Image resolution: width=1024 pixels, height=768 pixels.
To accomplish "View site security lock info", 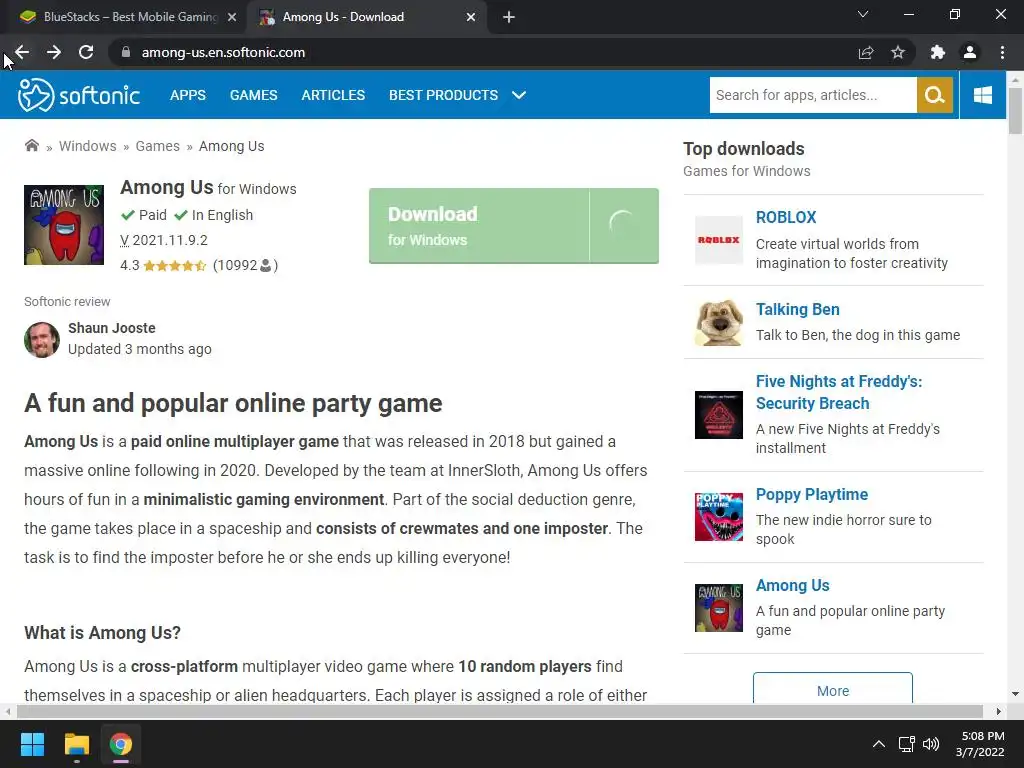I will coord(126,52).
